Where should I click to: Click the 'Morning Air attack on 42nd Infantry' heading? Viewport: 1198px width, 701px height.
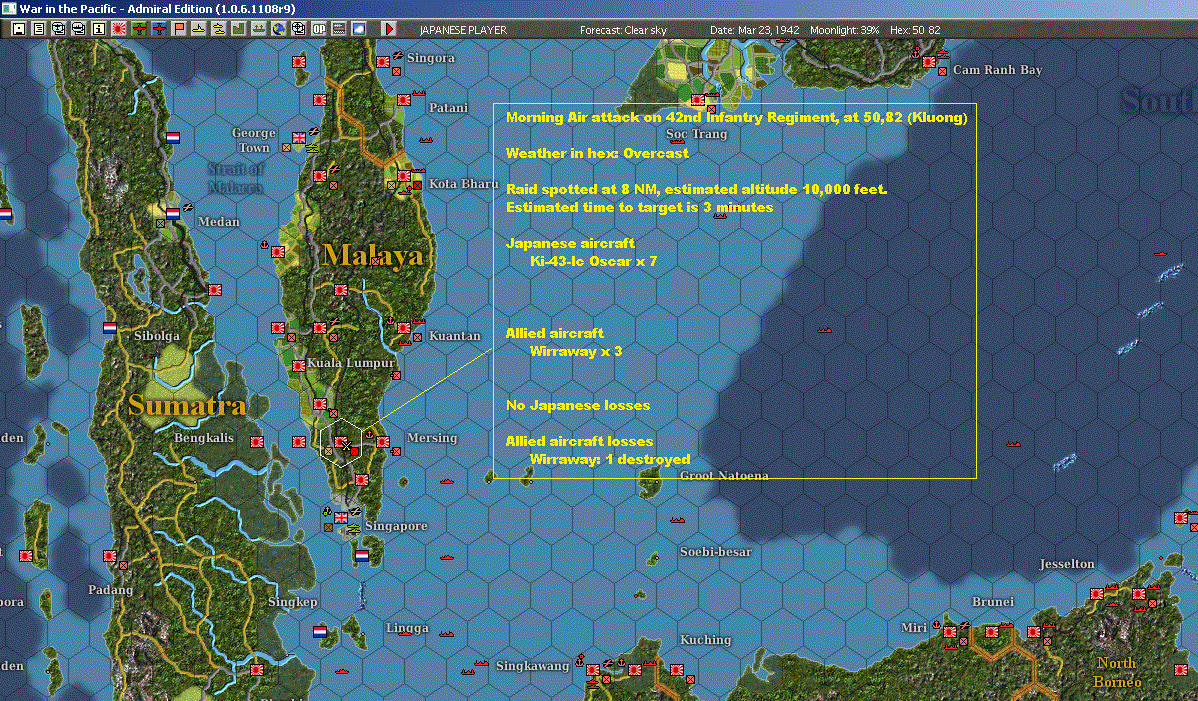pos(737,117)
